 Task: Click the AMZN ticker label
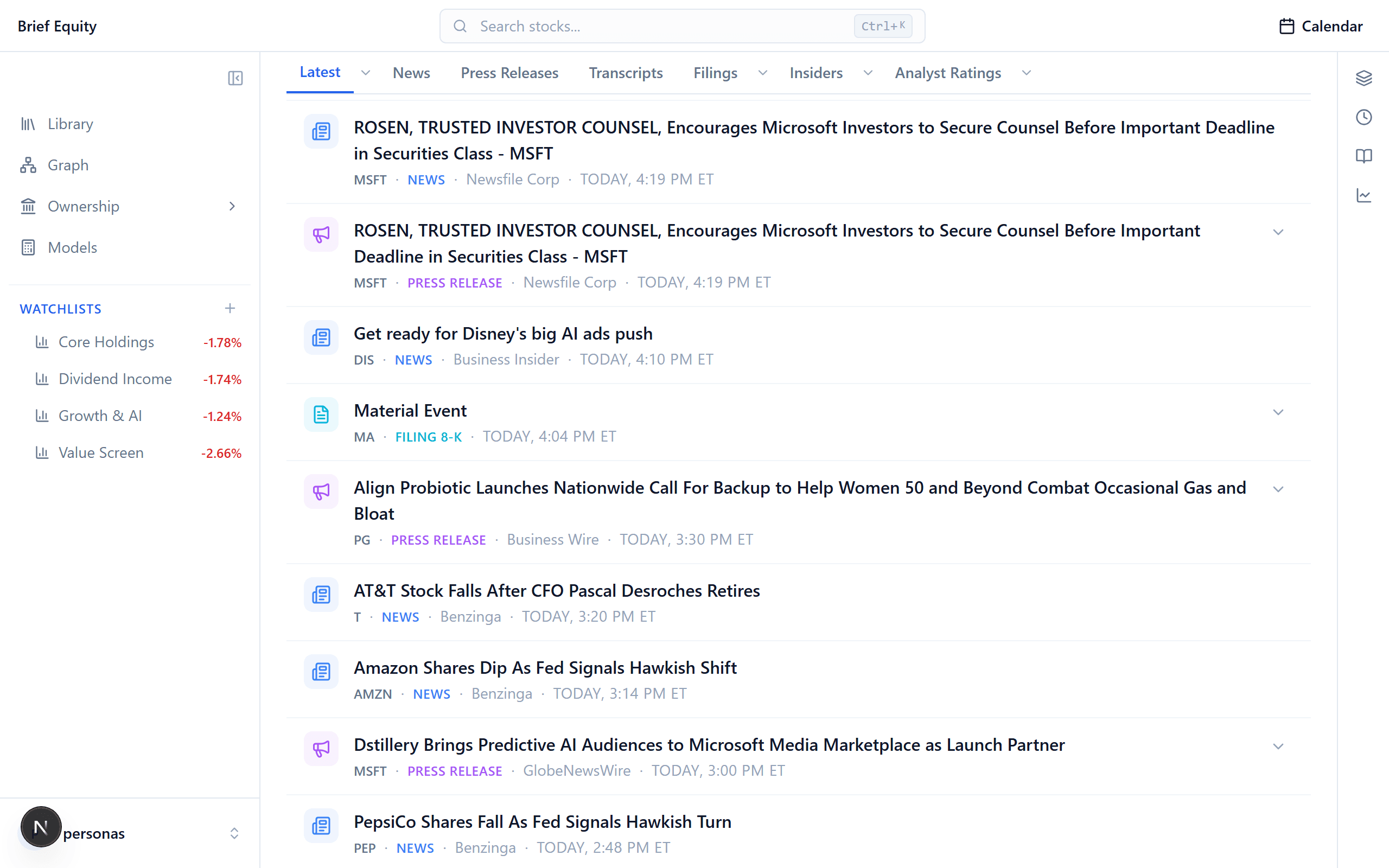(373, 694)
